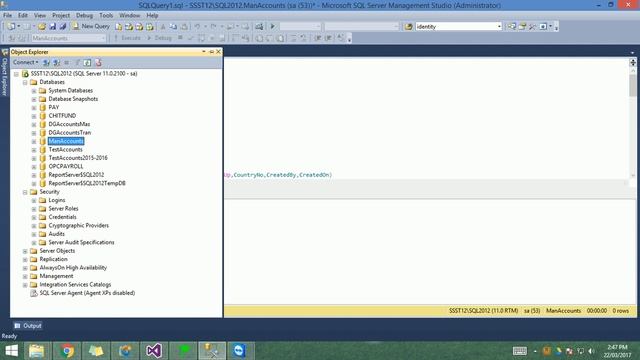Select the Server Roles folder
Viewport: 640px width, 360px height.
click(x=63, y=209)
